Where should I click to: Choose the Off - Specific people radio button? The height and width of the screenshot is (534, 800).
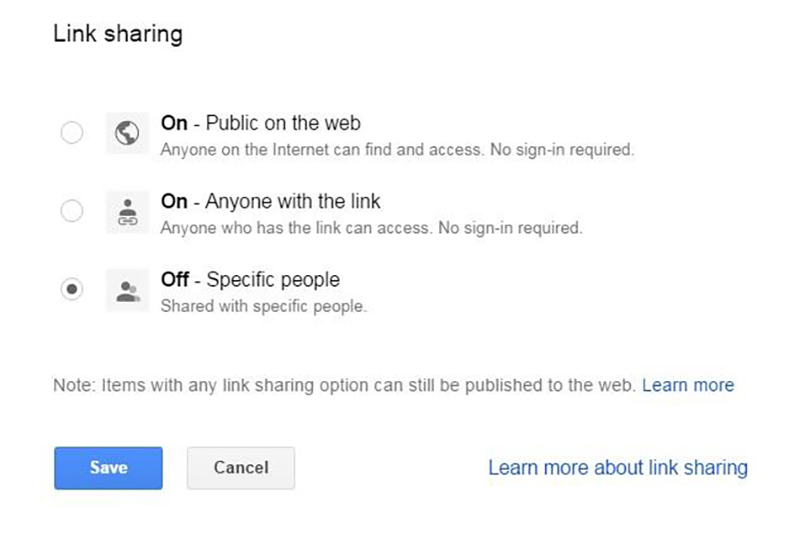[x=72, y=290]
